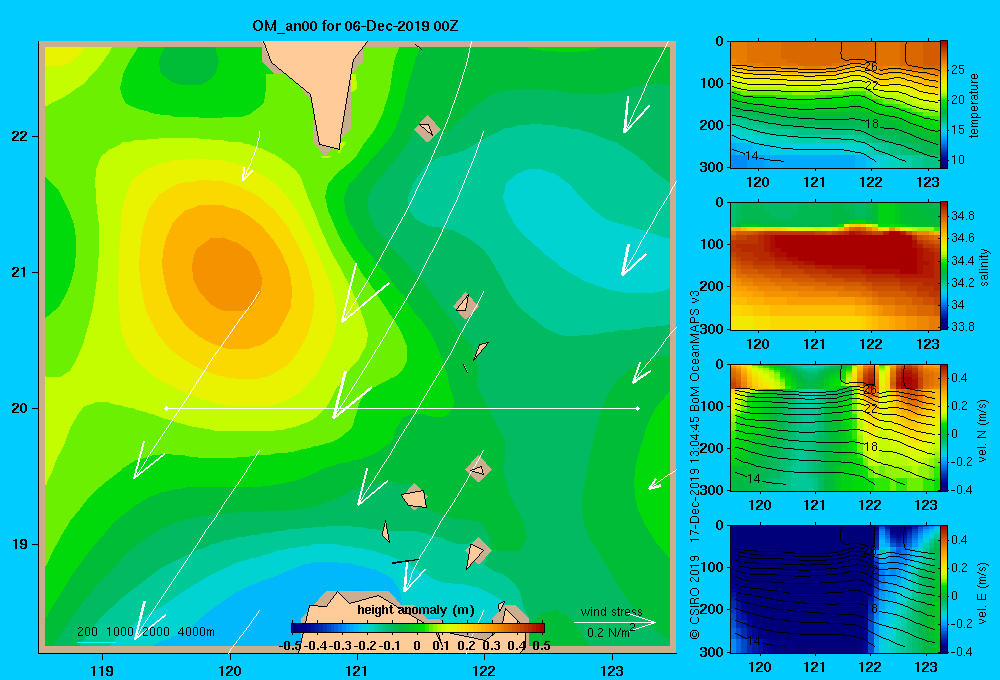Click the 'height anomaly (m)' legend label
Image resolution: width=1000 pixels, height=680 pixels.
pos(416,610)
